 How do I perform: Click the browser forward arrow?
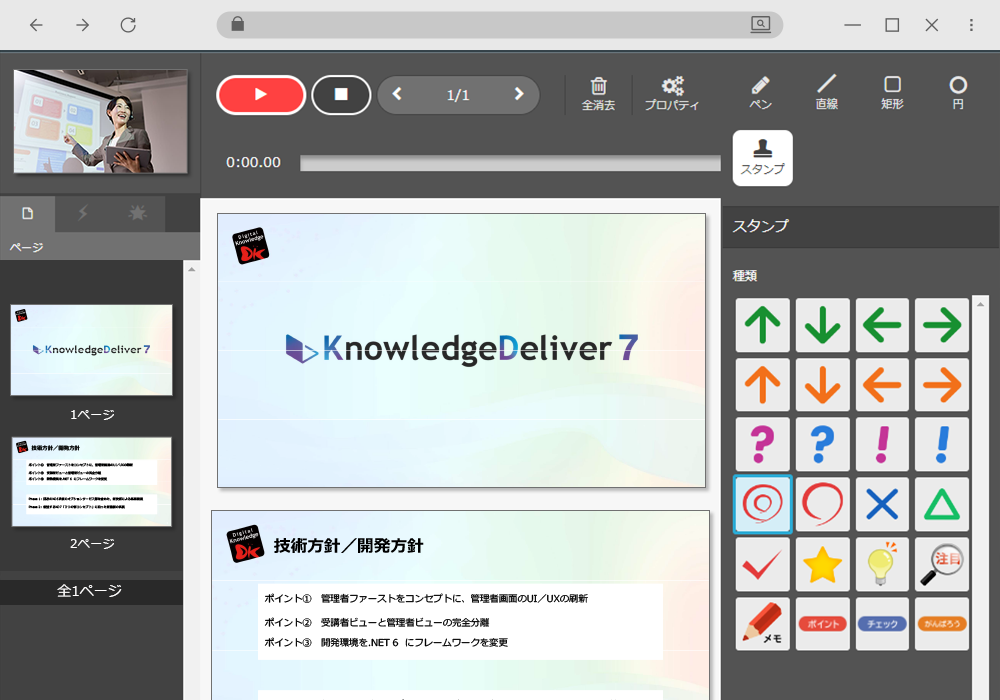(x=82, y=25)
